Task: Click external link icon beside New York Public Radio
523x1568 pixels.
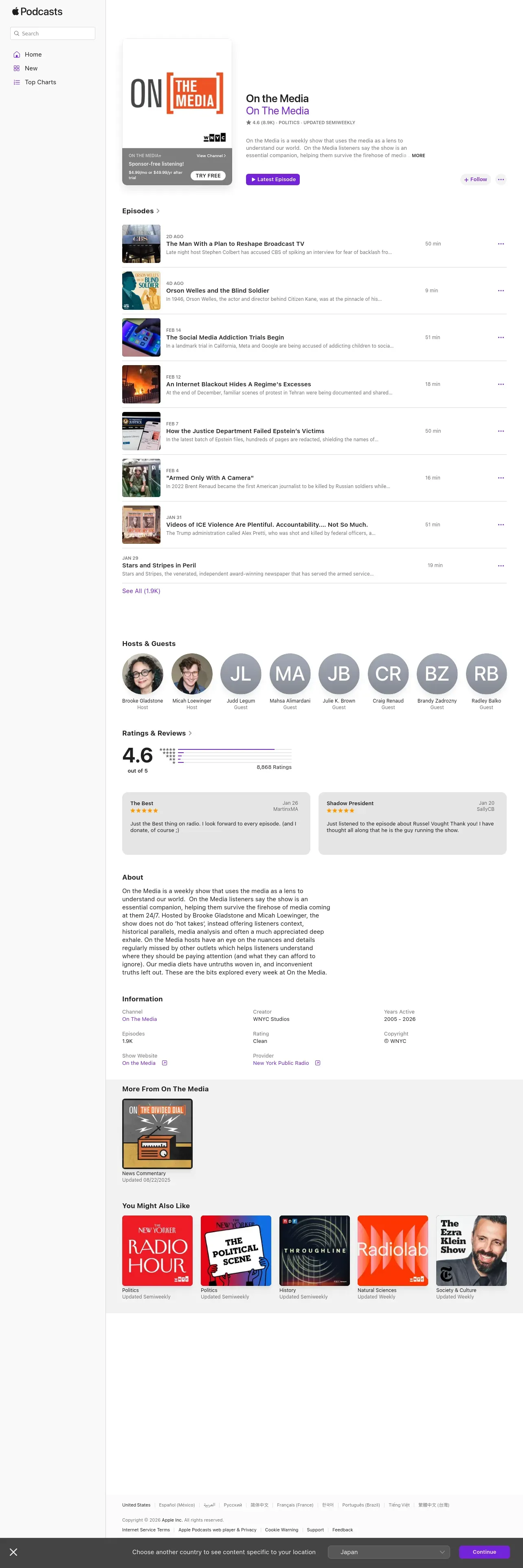Action: [x=317, y=1063]
